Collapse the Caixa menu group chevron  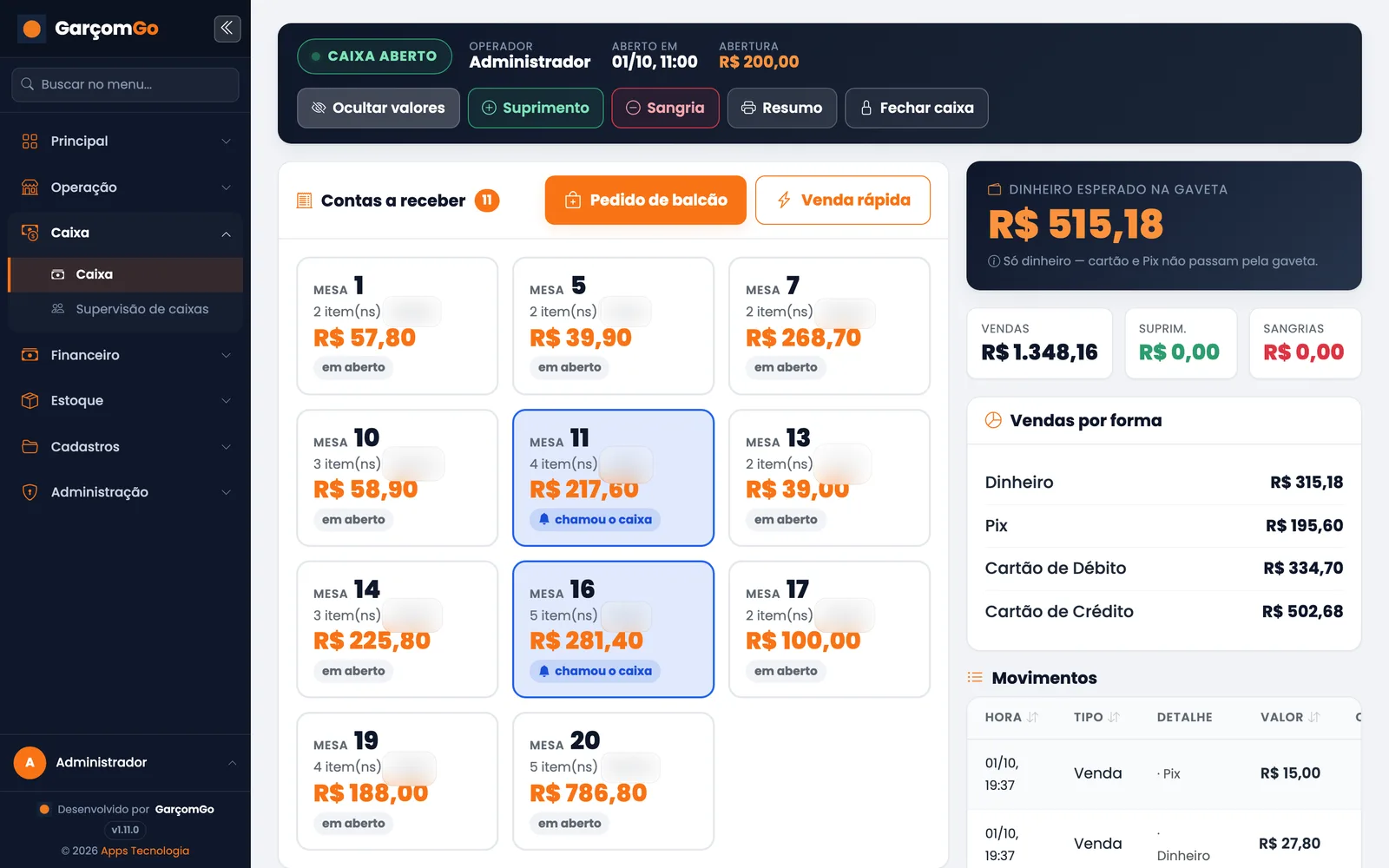tap(226, 233)
